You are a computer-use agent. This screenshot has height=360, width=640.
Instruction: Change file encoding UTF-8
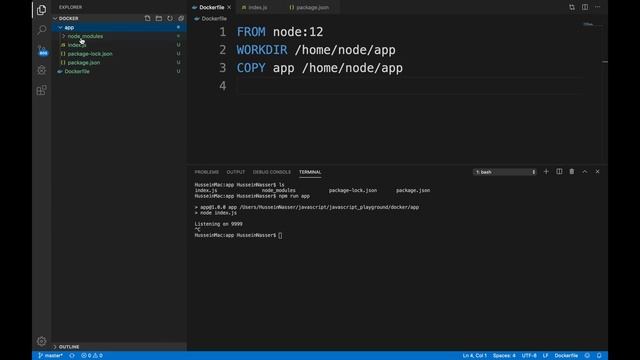coord(529,356)
